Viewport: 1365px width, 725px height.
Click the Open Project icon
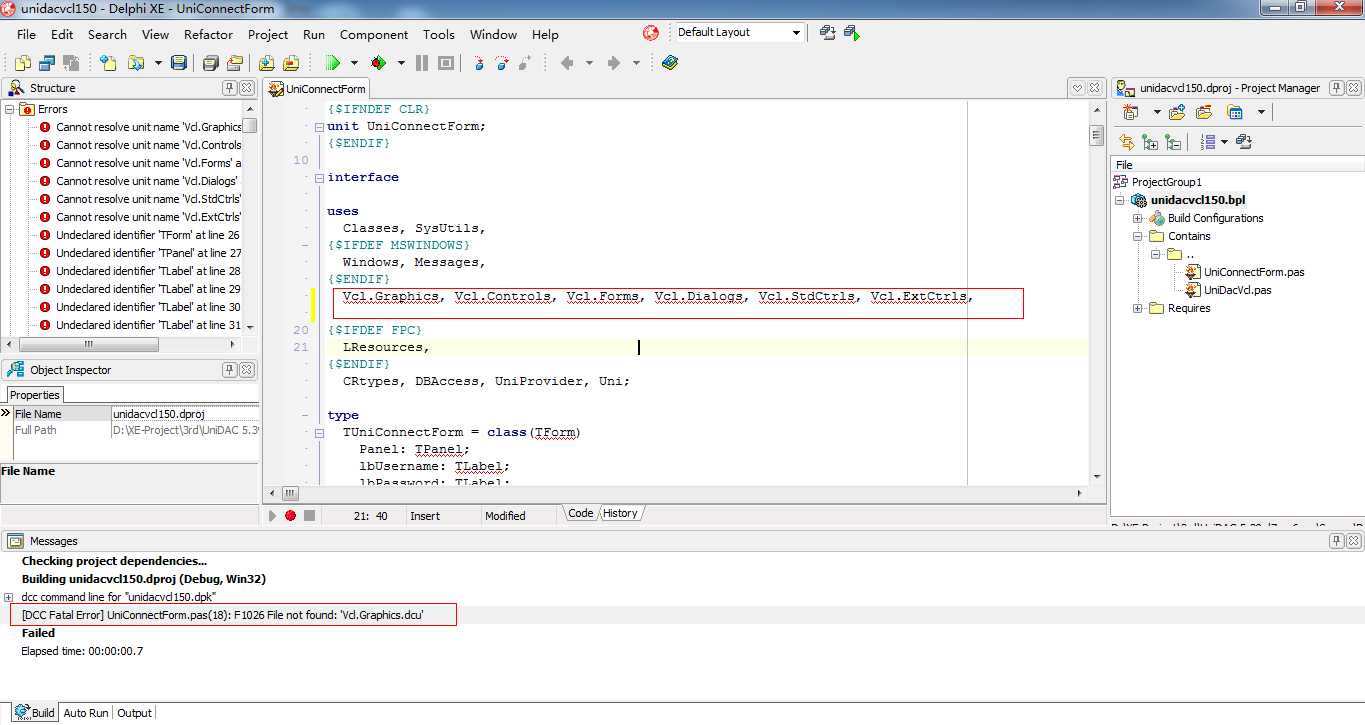click(235, 63)
